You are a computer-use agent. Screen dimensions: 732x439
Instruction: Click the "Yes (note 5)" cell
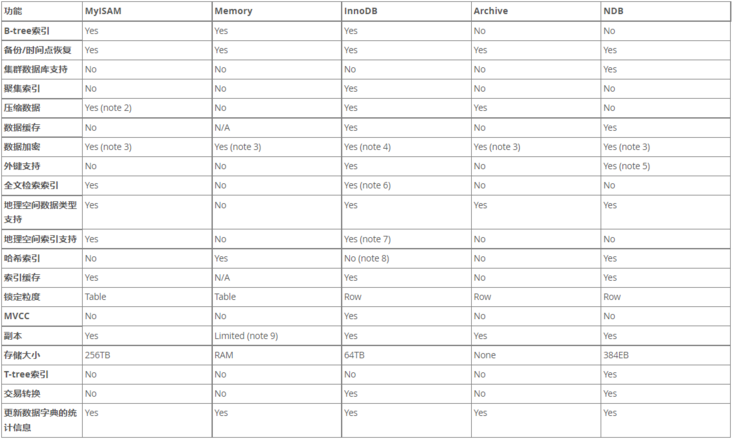(x=626, y=166)
